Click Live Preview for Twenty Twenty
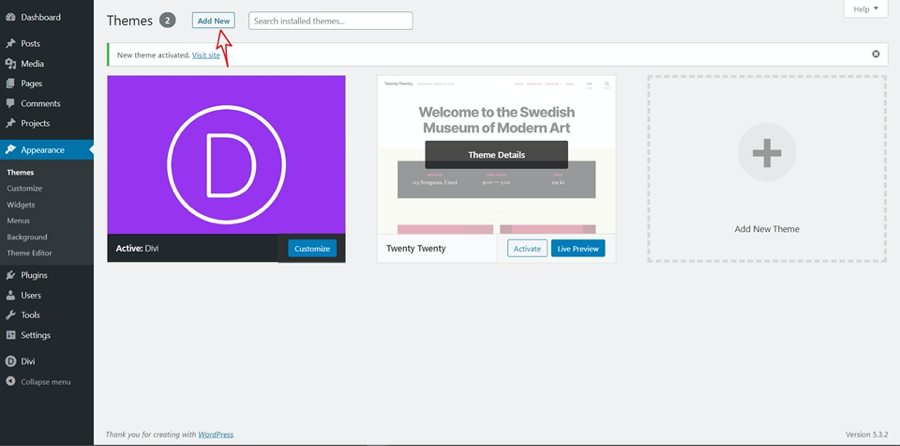The width and height of the screenshot is (900, 446). tap(578, 249)
